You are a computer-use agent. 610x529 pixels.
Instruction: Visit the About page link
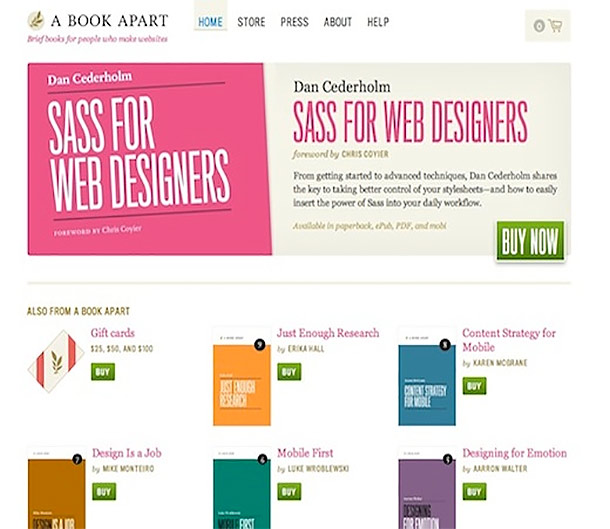point(338,22)
